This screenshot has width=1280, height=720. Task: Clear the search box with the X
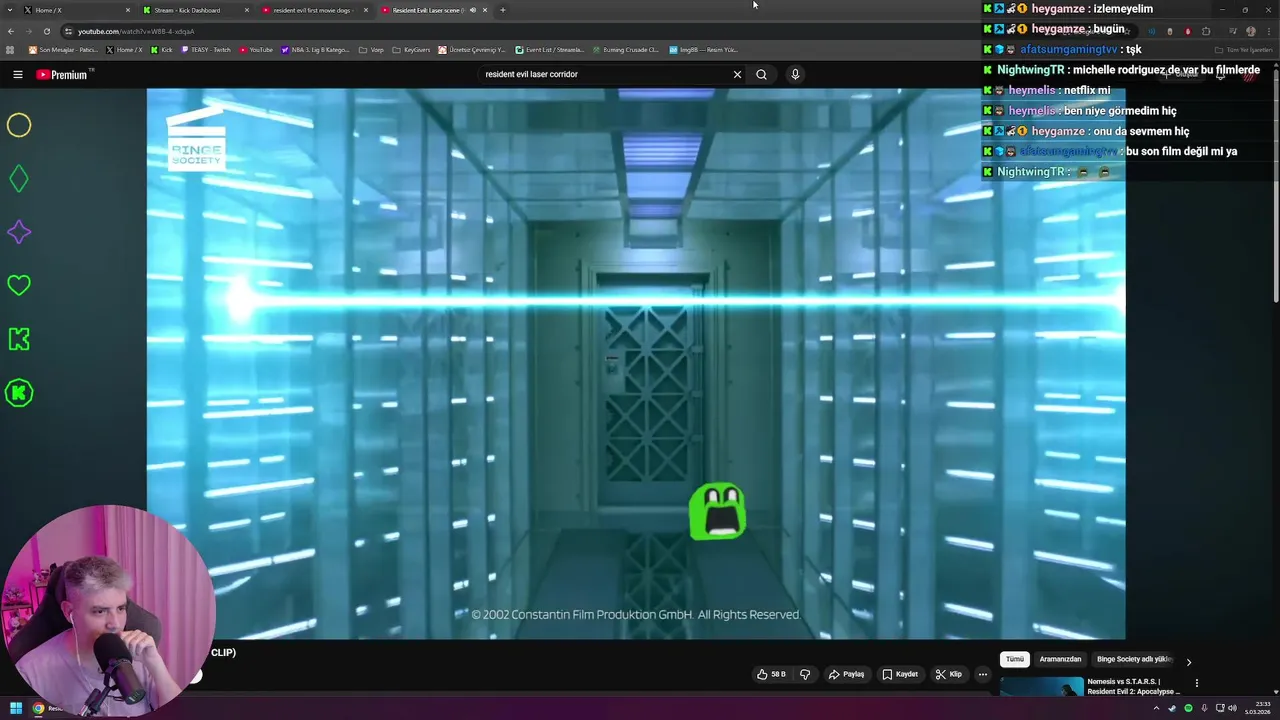tap(737, 74)
